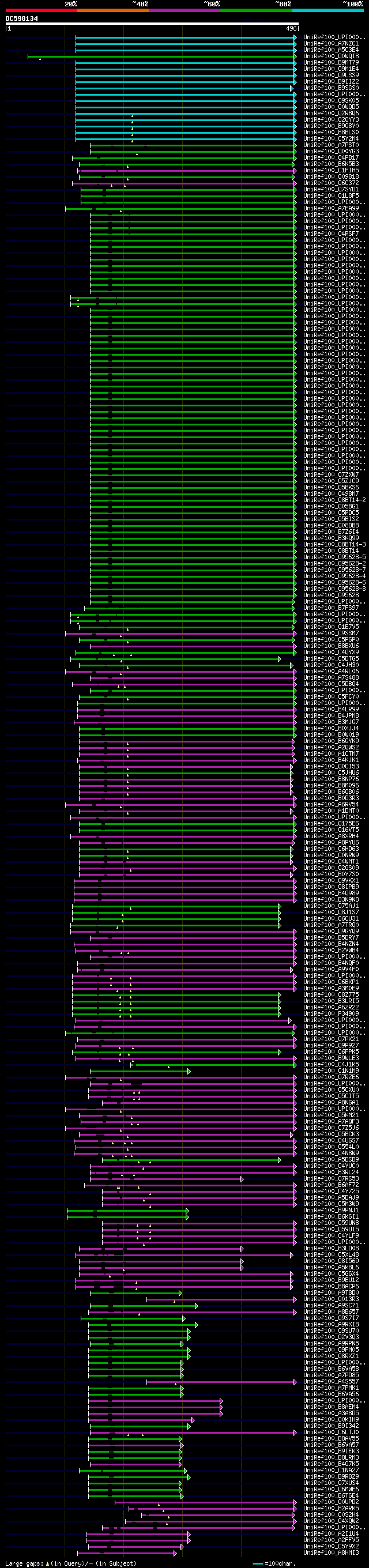
Task: Select the UniRef100_Q1E7V5 label
Action: 332,627
